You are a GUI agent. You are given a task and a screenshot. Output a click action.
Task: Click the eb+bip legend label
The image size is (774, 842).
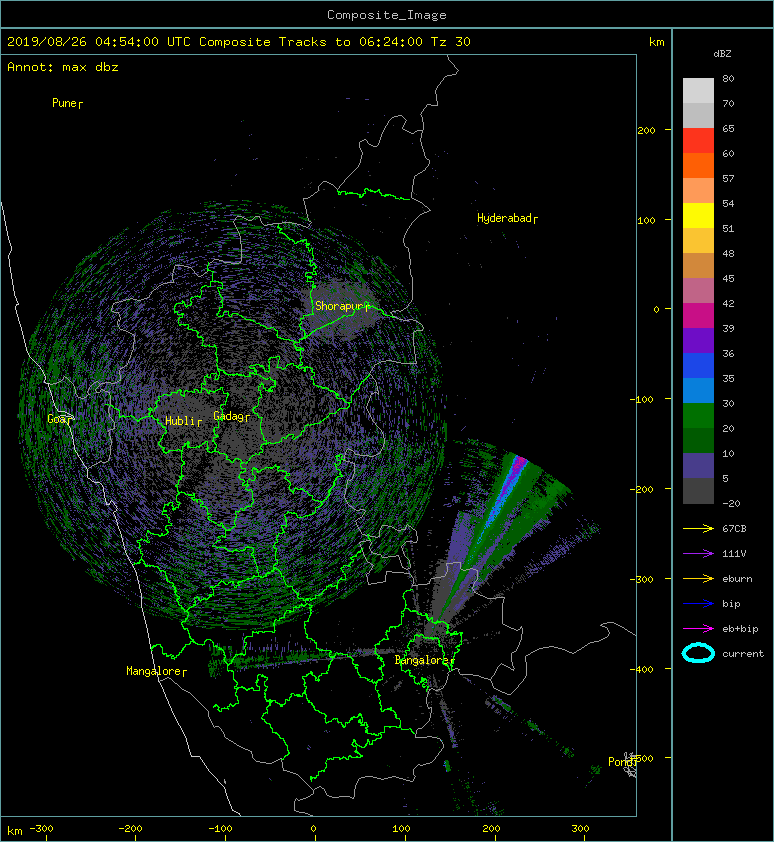click(x=740, y=629)
